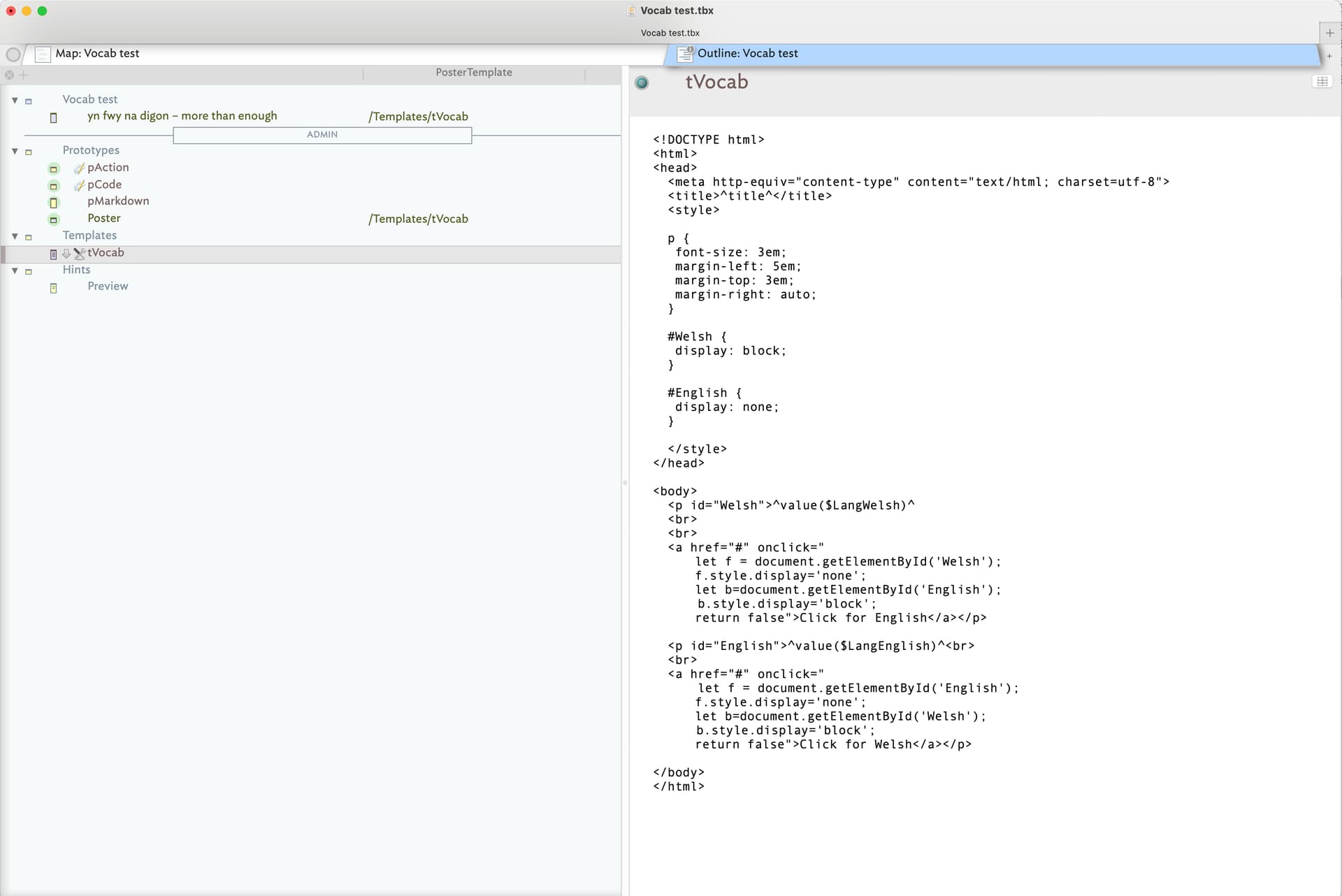Click the Map tab document icon
The width and height of the screenshot is (1342, 896).
(43, 54)
